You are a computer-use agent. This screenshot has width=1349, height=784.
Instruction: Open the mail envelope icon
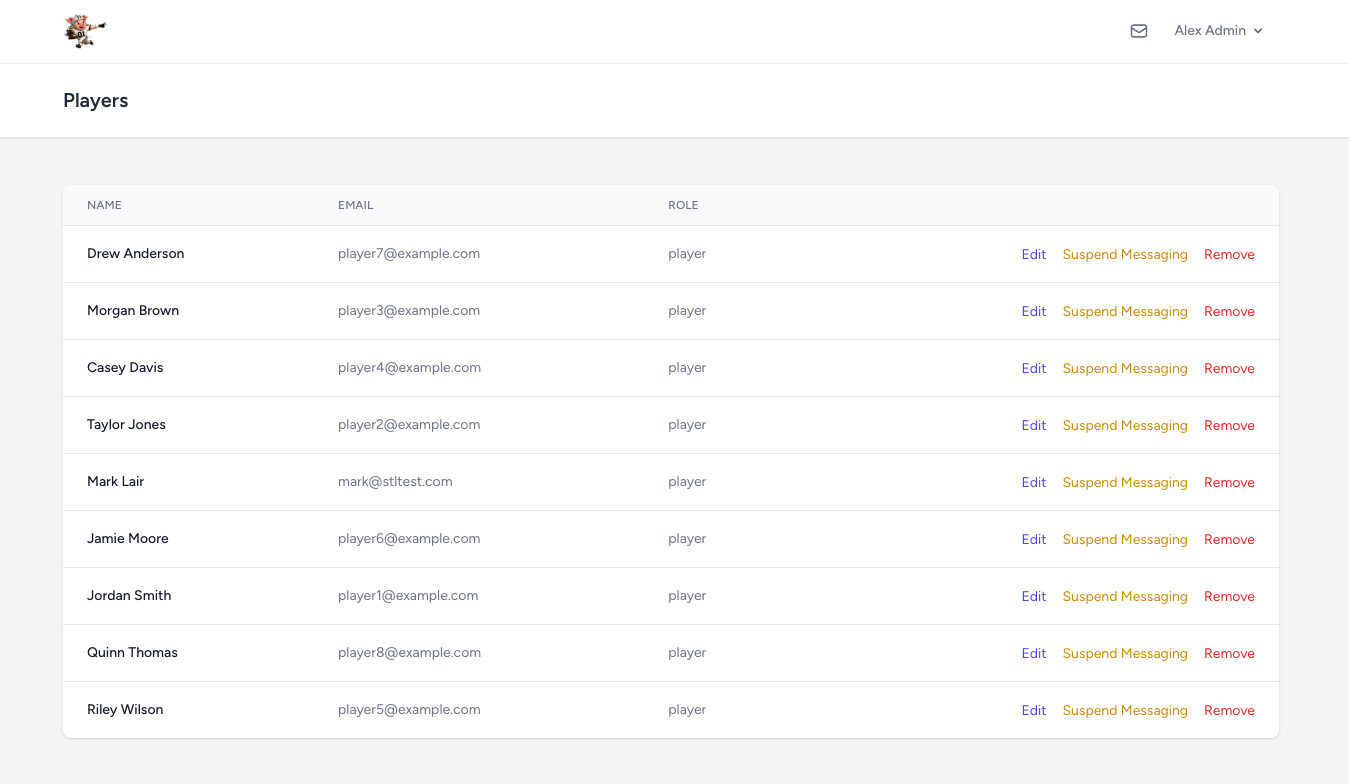pyautogui.click(x=1138, y=31)
